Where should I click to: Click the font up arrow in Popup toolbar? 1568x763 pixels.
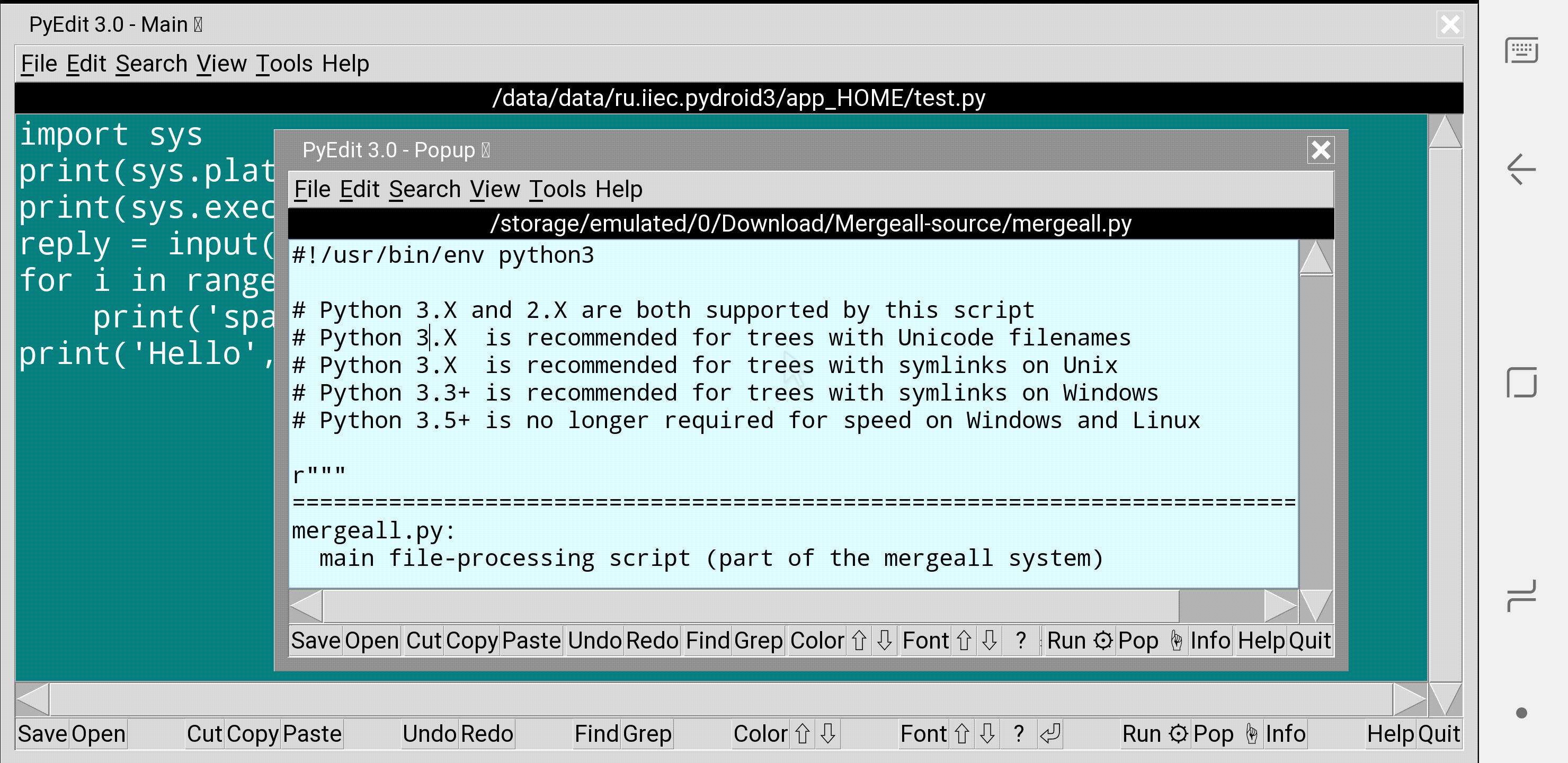point(964,641)
